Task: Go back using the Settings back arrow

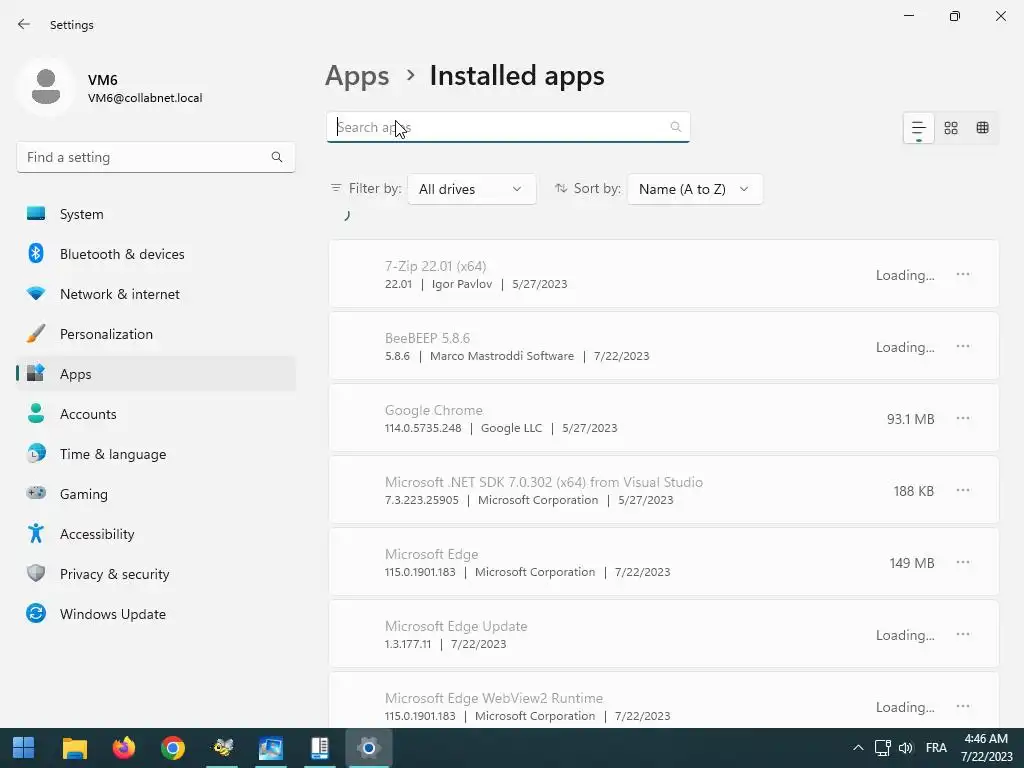Action: click(24, 24)
